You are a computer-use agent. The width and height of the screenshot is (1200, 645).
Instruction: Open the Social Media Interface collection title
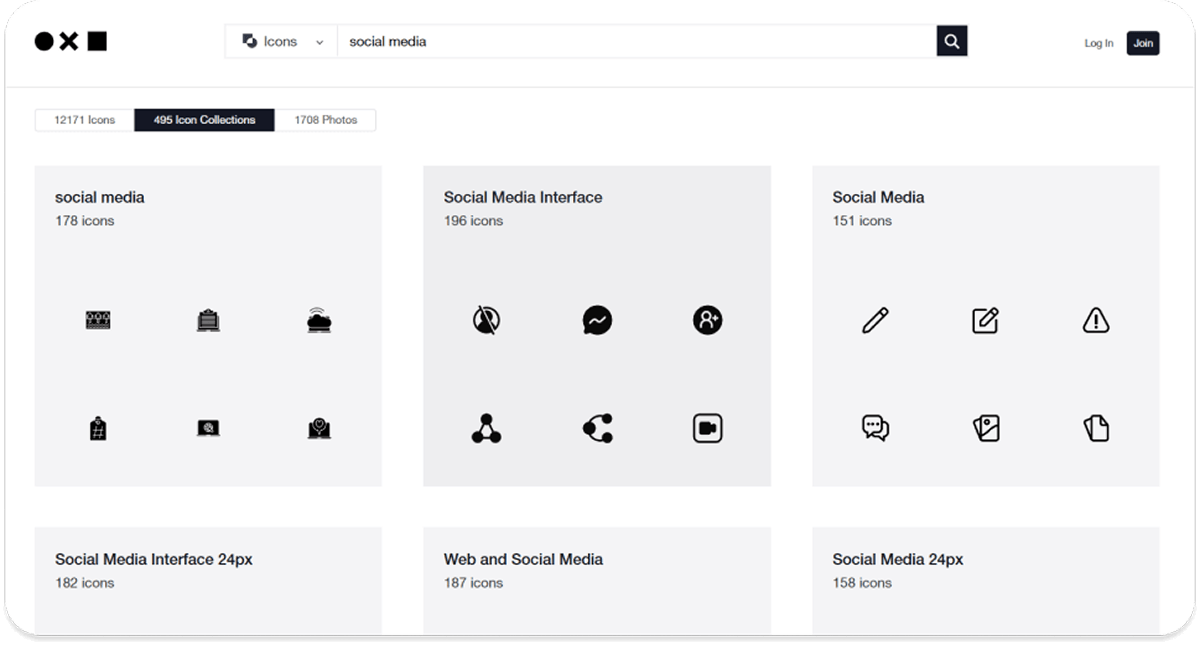click(523, 197)
